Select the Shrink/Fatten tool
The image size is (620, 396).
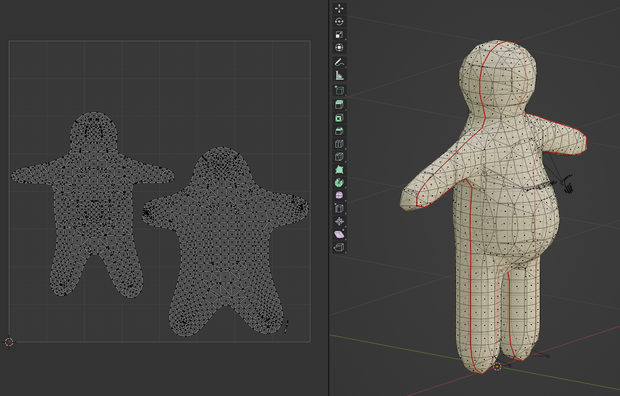[x=339, y=222]
